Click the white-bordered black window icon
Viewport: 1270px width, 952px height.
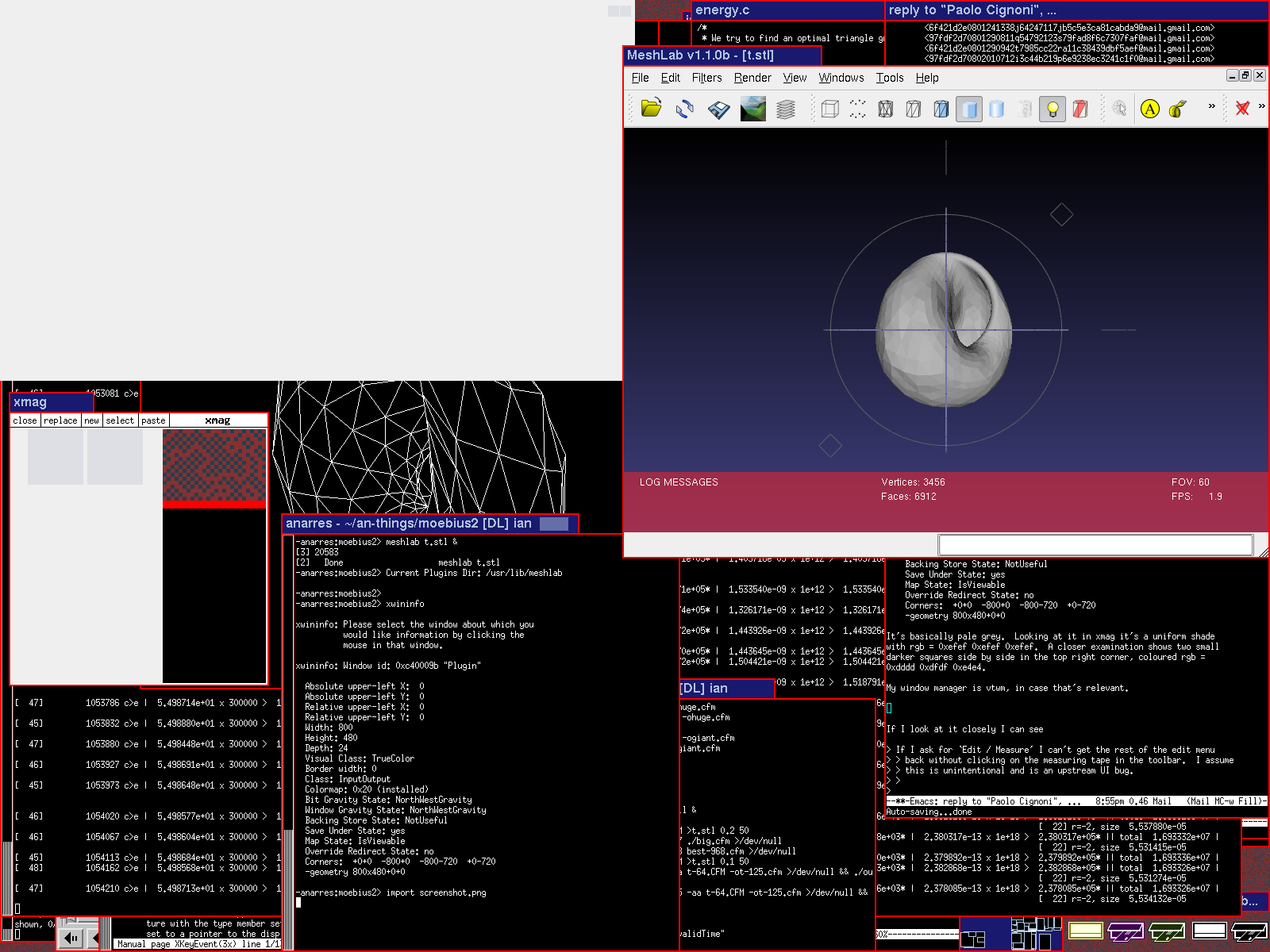1209,931
